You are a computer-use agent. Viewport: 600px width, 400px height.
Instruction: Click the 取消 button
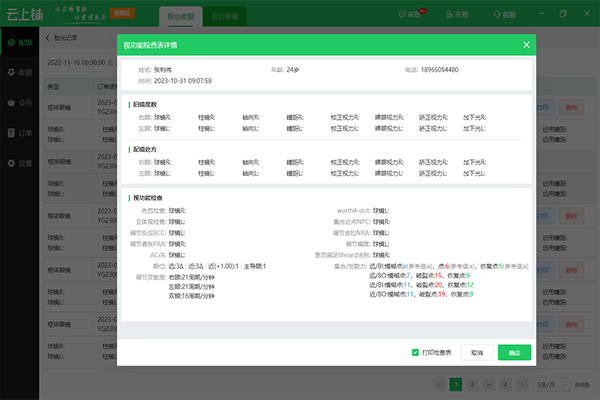coord(477,353)
